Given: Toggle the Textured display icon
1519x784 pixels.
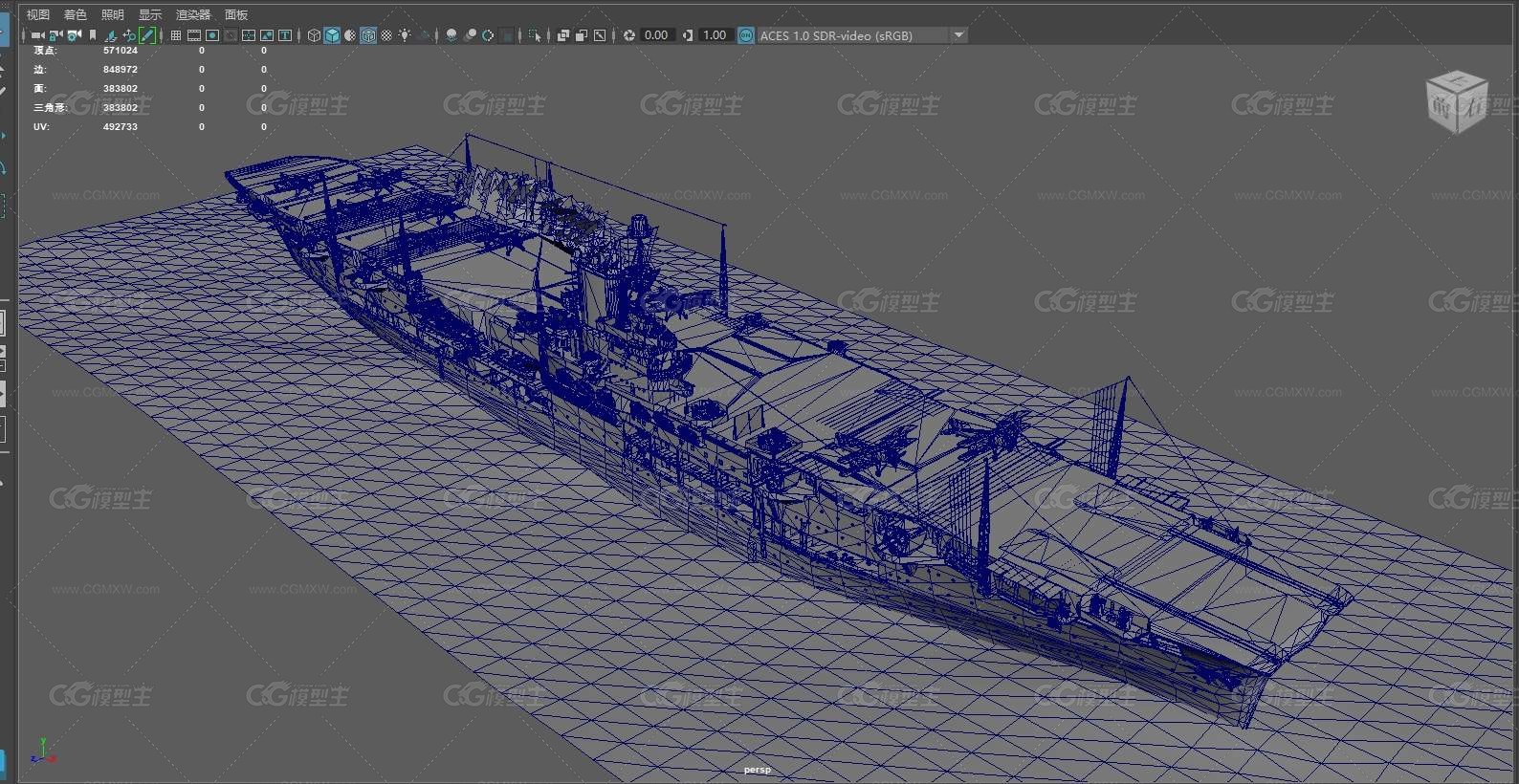Looking at the screenshot, I should (x=386, y=35).
